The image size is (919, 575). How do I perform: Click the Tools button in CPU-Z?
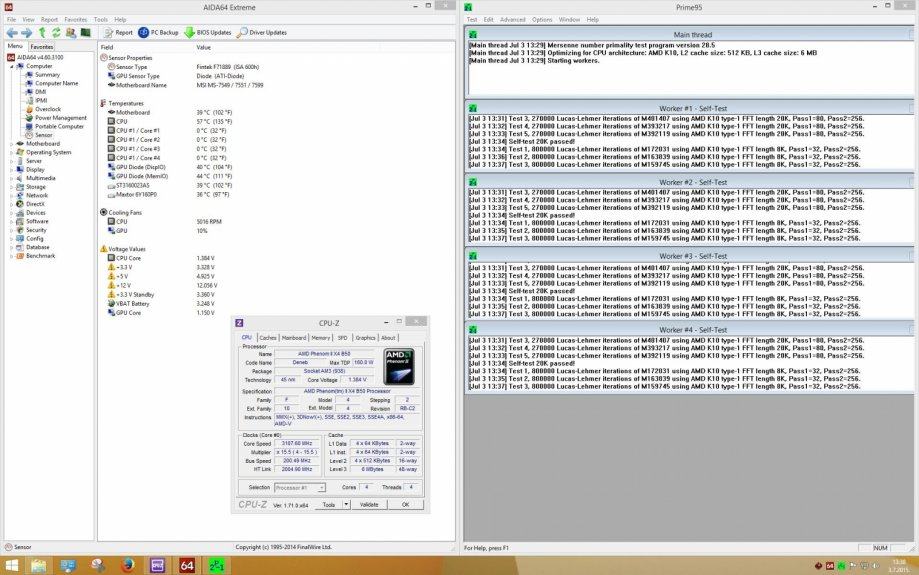(329, 505)
